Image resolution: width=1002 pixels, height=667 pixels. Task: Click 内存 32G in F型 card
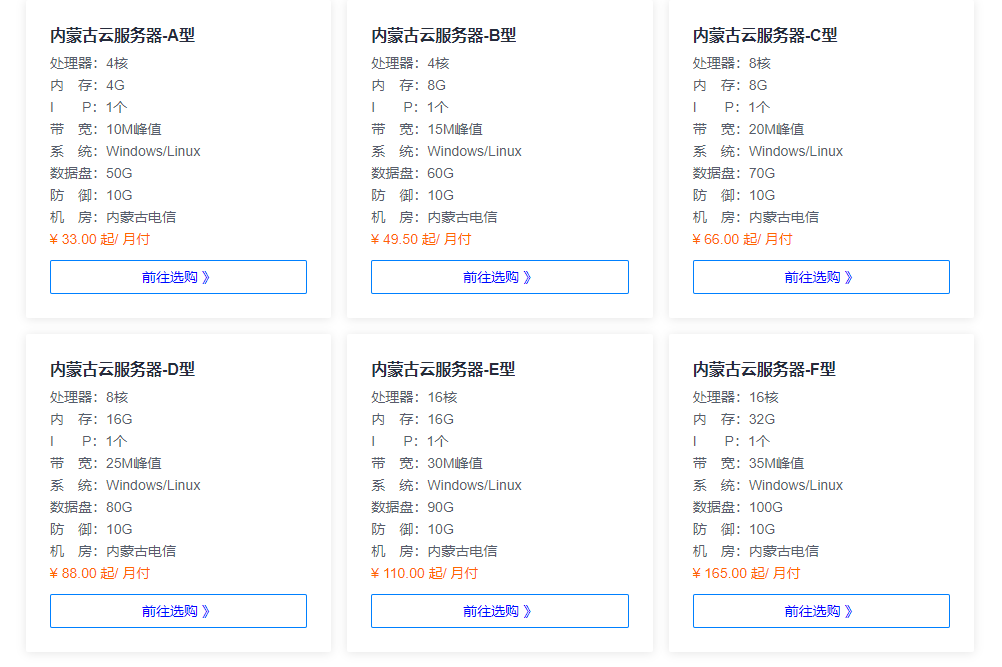762,419
